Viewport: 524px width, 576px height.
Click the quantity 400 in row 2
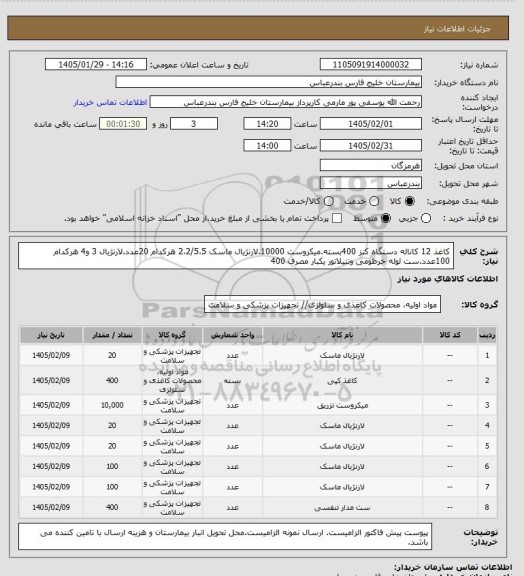point(112,381)
